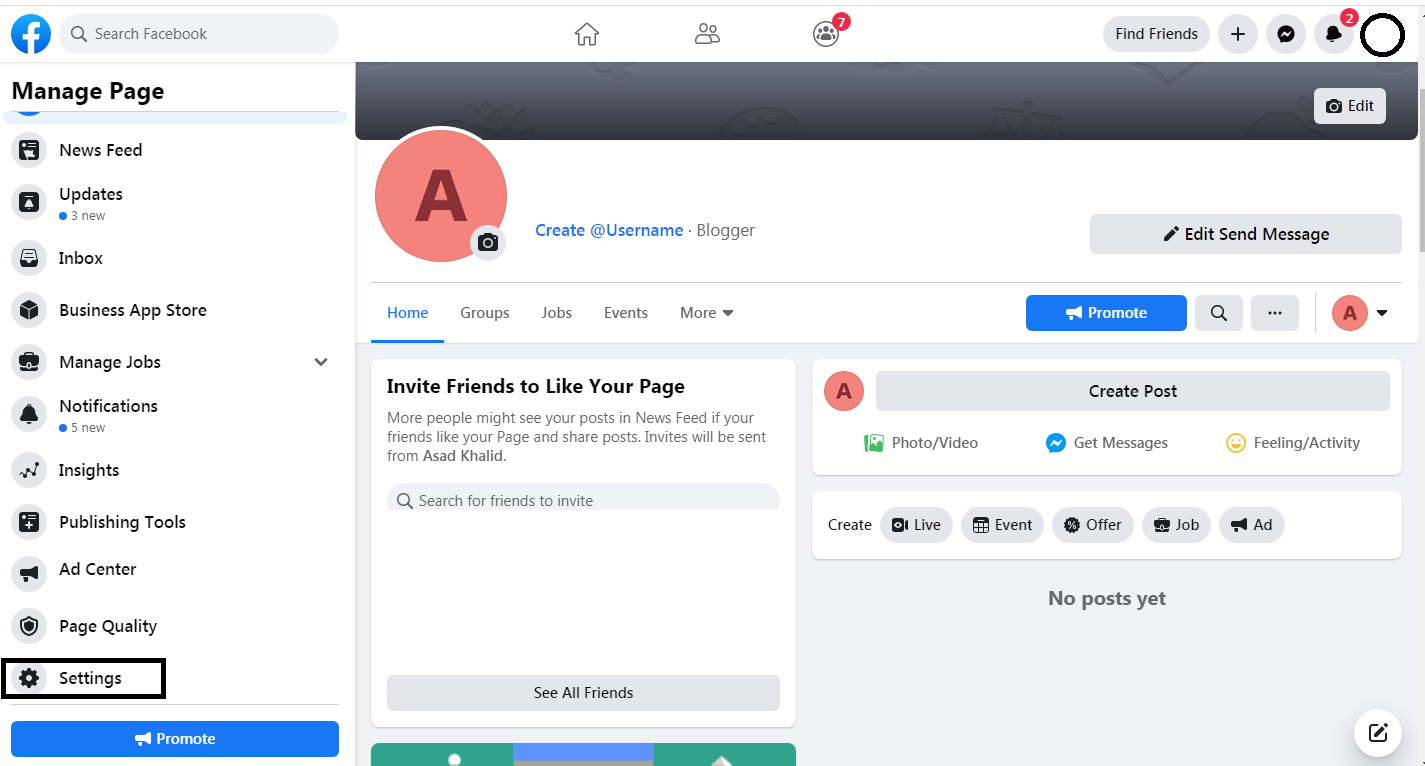Click the floating compose message icon
The height and width of the screenshot is (766, 1425).
[x=1378, y=733]
